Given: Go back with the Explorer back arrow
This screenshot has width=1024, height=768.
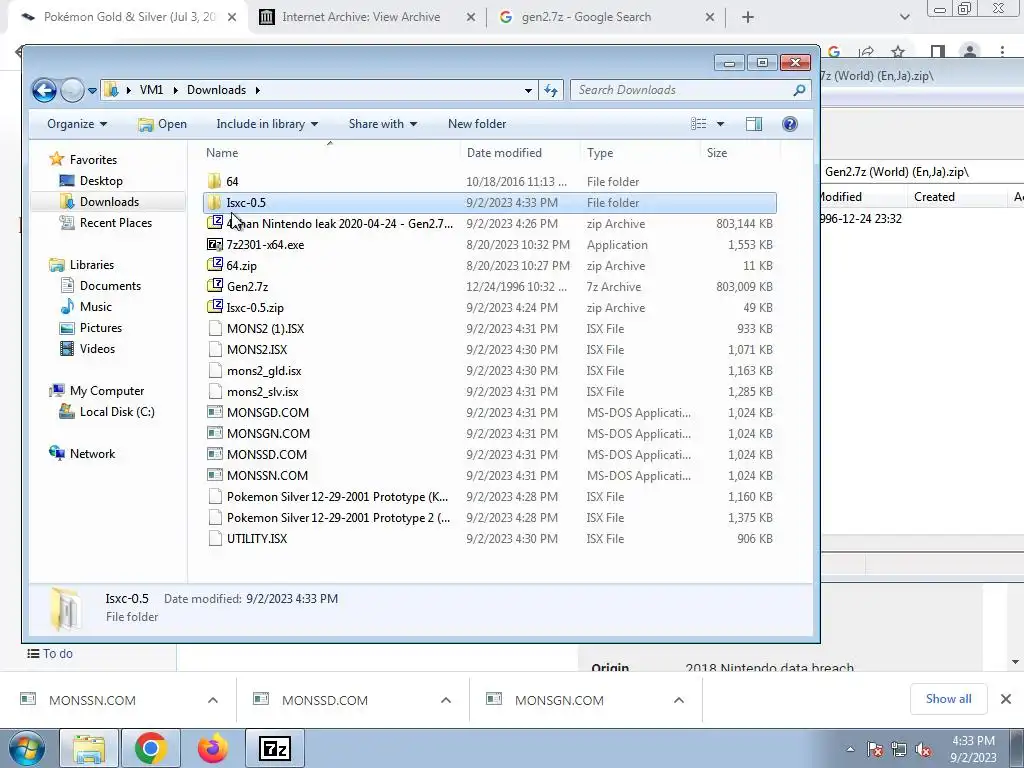Looking at the screenshot, I should click(44, 90).
